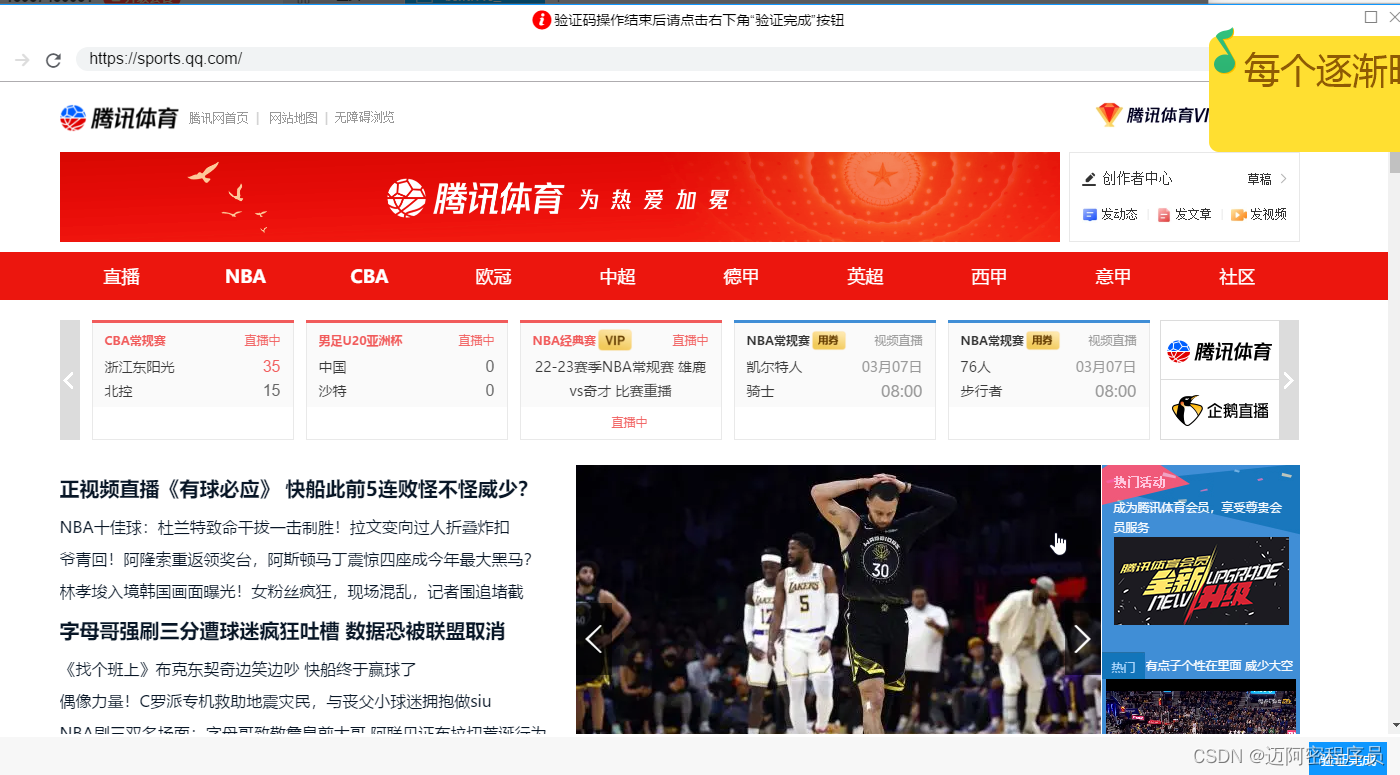Open the story 林孝埈入境韩国画面曝光
Image resolution: width=1400 pixels, height=775 pixels.
click(x=292, y=592)
